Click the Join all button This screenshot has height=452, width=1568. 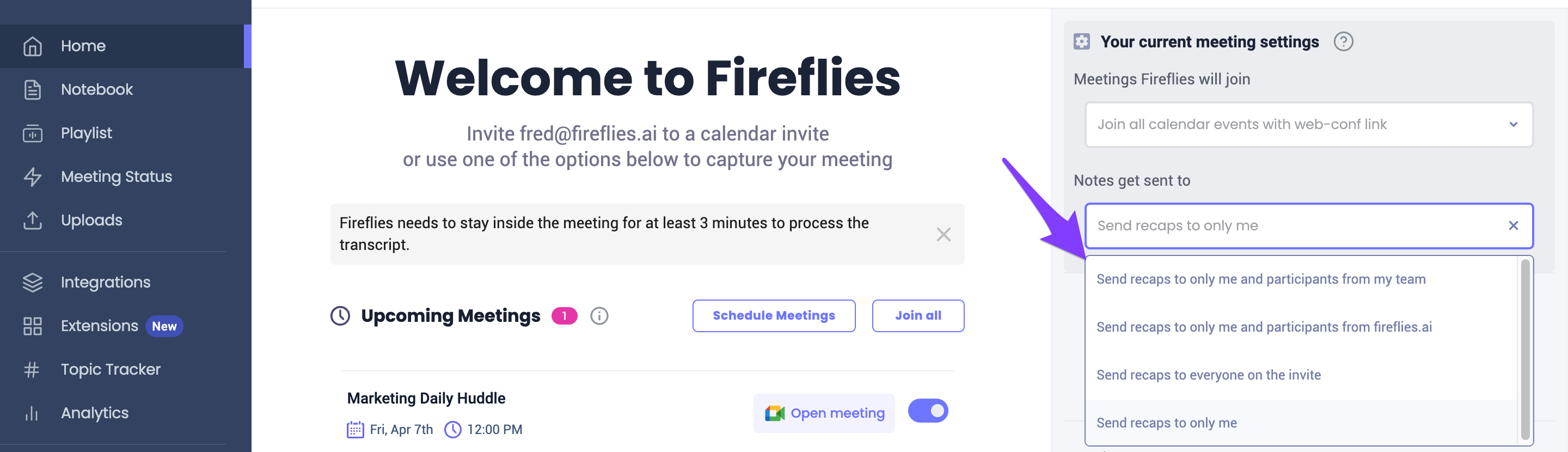918,315
